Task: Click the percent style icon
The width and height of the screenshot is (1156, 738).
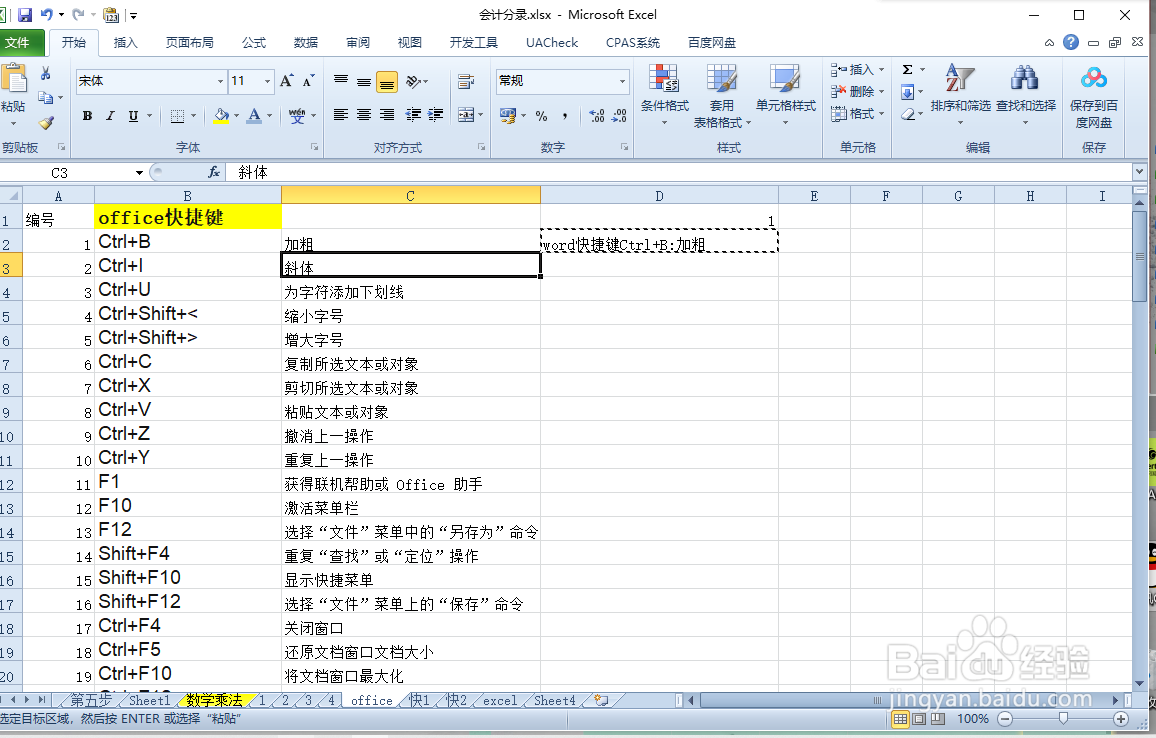Action: (x=542, y=116)
